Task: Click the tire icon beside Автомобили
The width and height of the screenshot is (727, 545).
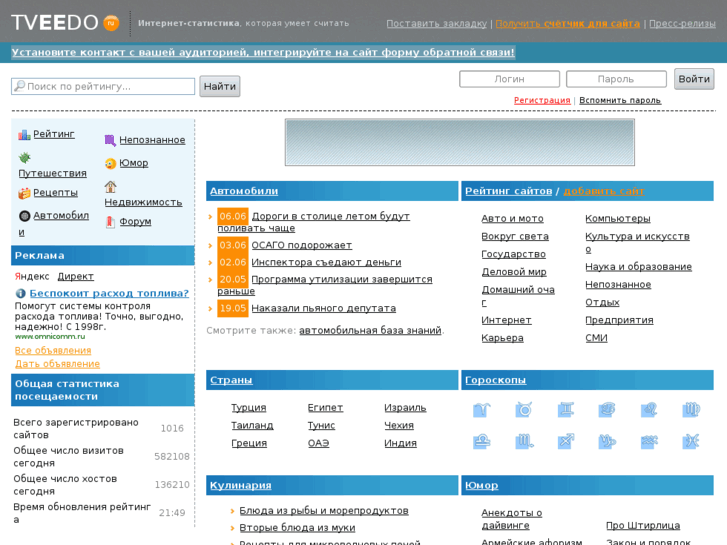Action: coord(24,216)
